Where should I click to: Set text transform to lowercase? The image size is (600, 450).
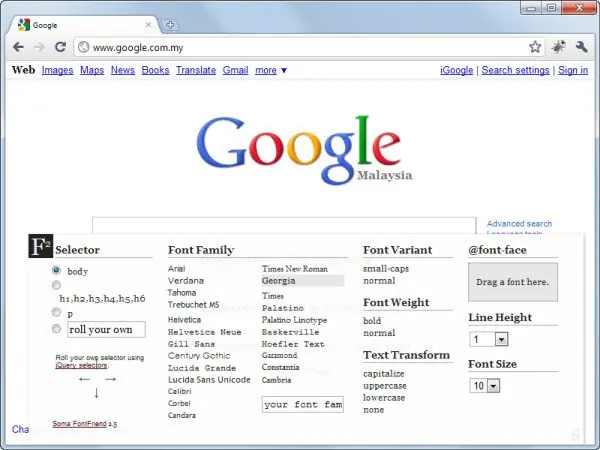click(x=384, y=398)
